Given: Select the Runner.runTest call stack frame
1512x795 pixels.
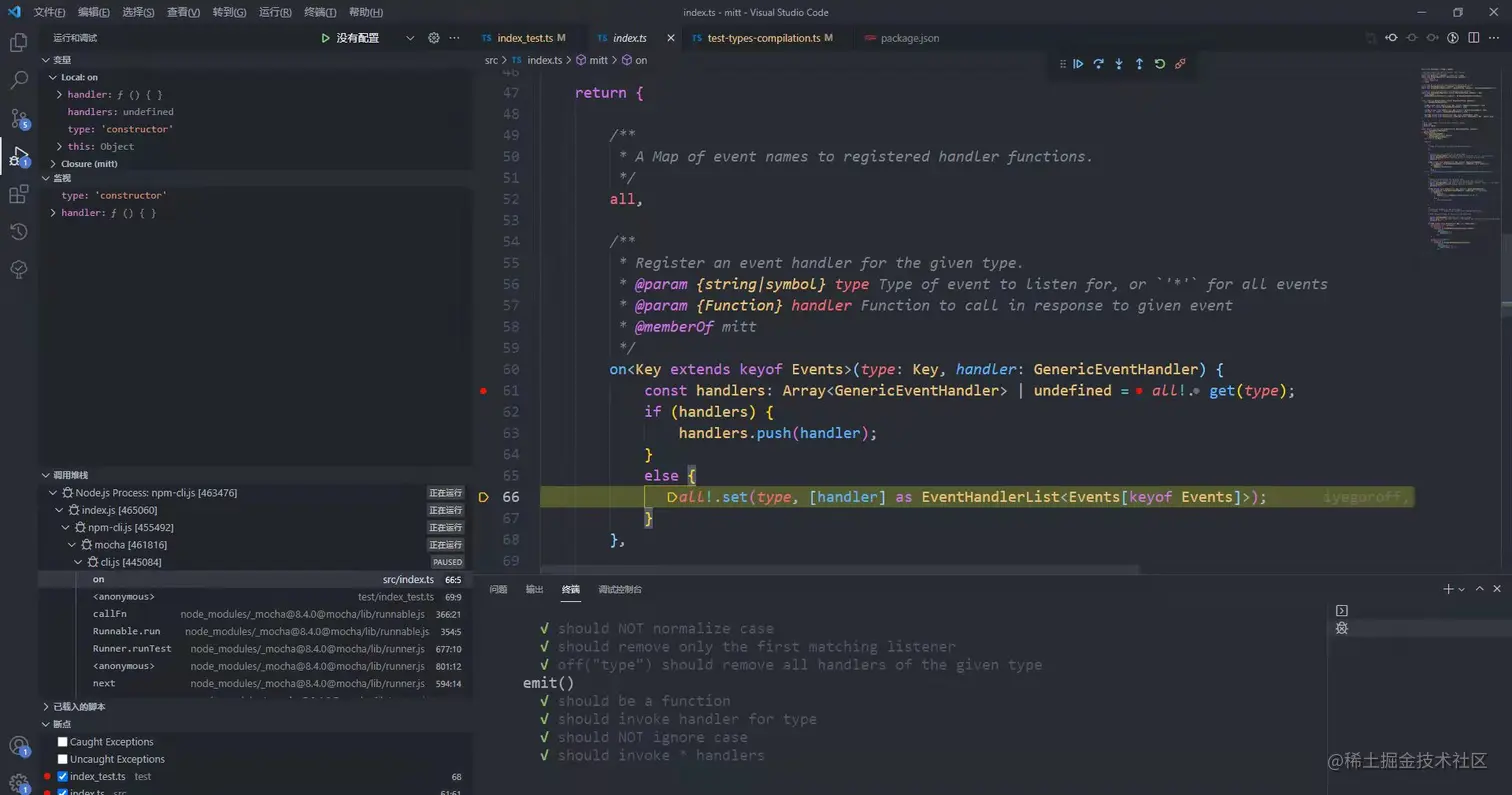Looking at the screenshot, I should [255, 649].
